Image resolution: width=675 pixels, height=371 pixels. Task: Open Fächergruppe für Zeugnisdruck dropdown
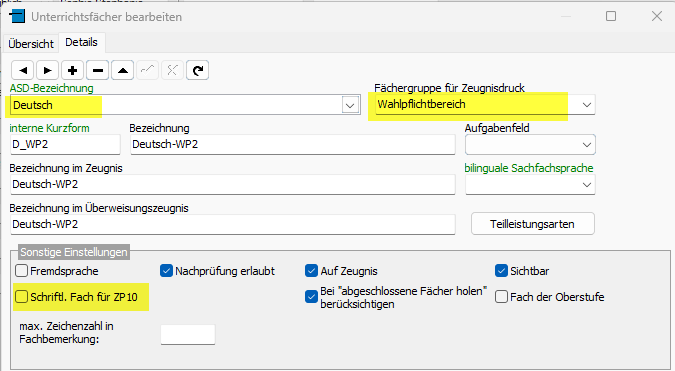(x=586, y=105)
